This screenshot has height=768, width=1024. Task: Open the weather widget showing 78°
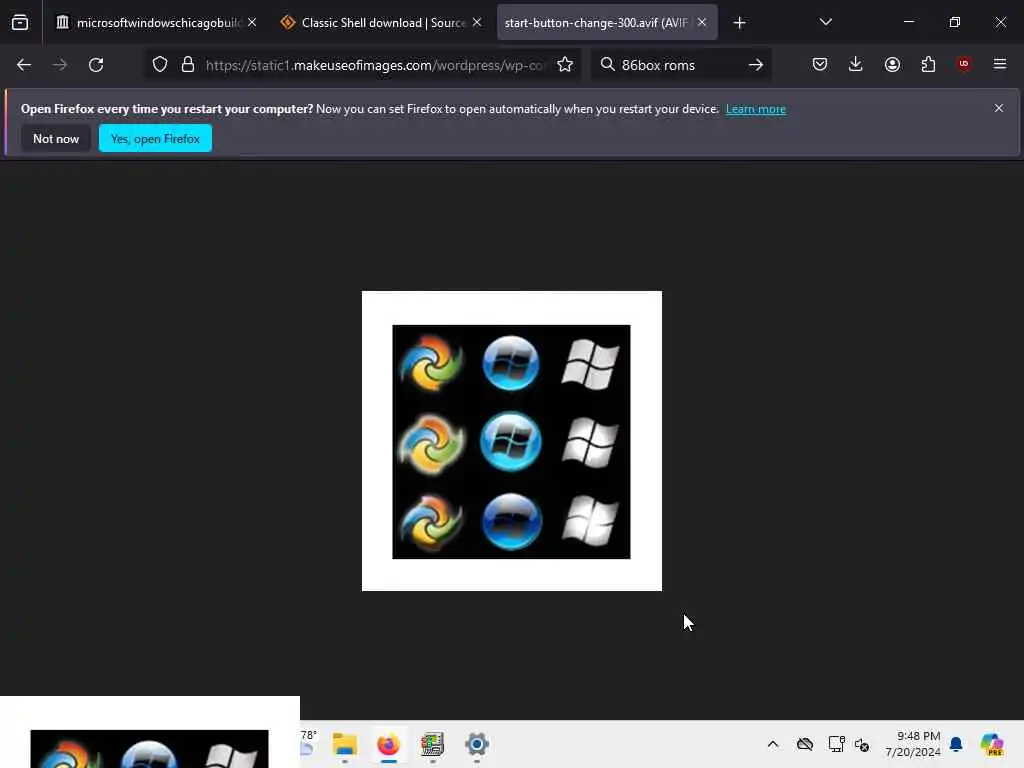(308, 743)
